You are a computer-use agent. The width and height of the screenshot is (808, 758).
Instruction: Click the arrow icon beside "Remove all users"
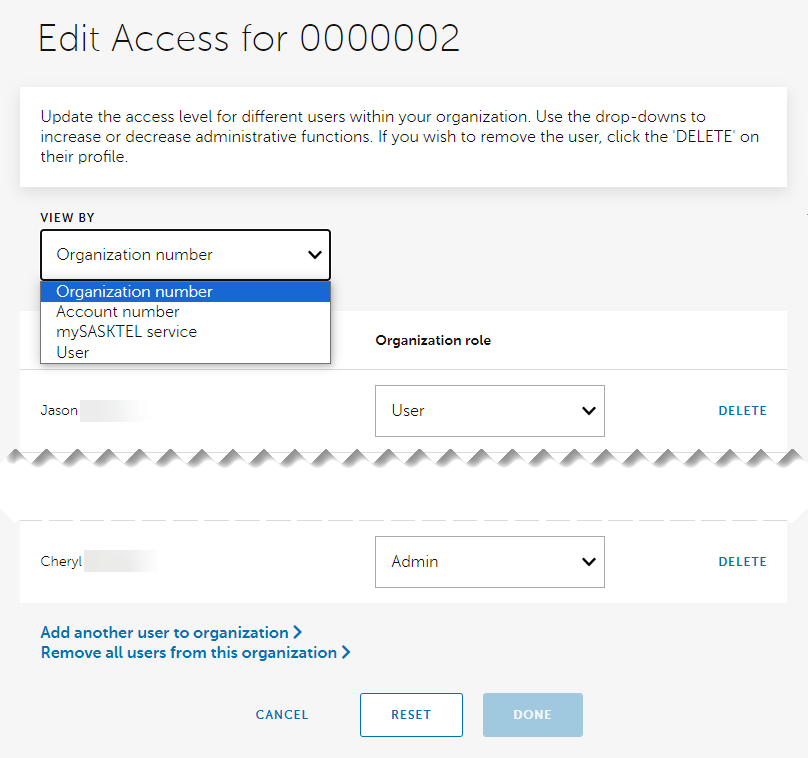tap(346, 652)
